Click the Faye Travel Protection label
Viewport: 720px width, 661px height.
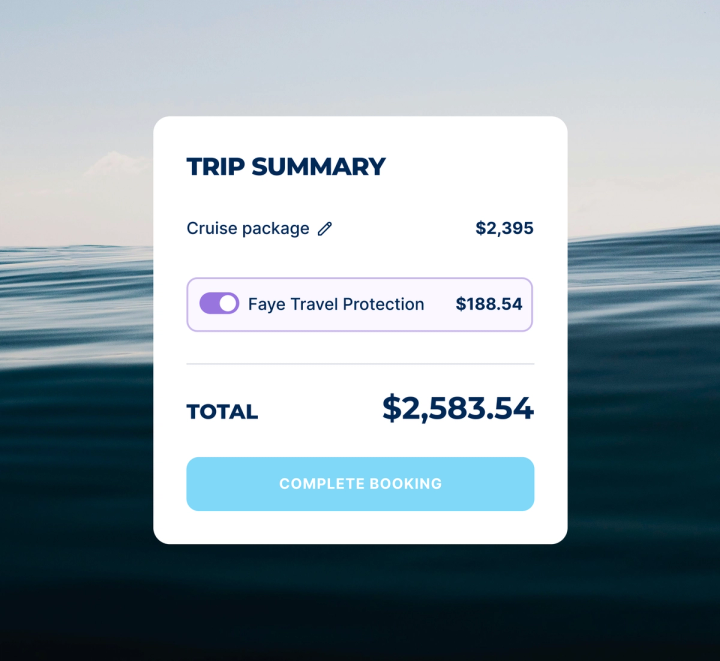(336, 304)
